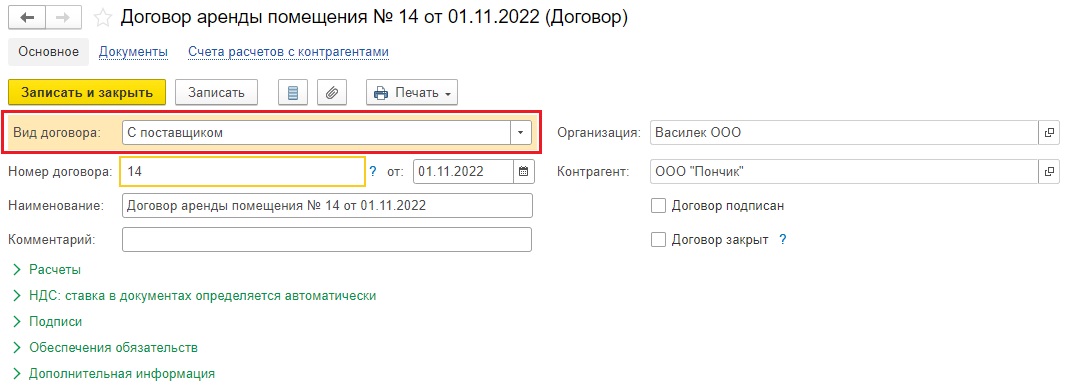1071x388 pixels.
Task: Click the back navigation arrow
Action: [x=28, y=18]
